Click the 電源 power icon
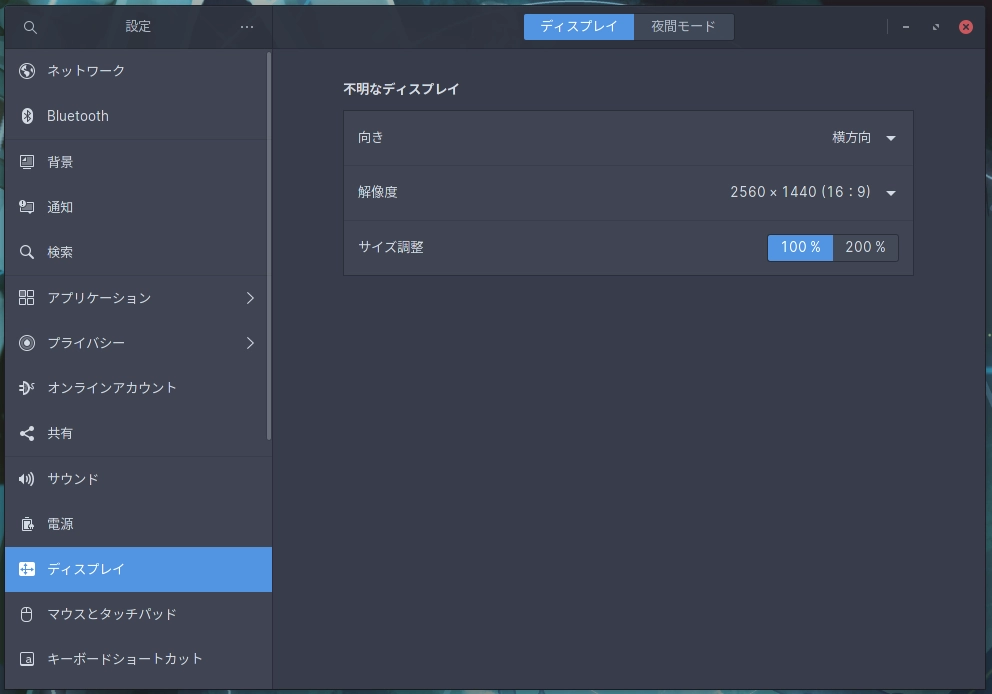The height and width of the screenshot is (694, 992). pyautogui.click(x=27, y=524)
